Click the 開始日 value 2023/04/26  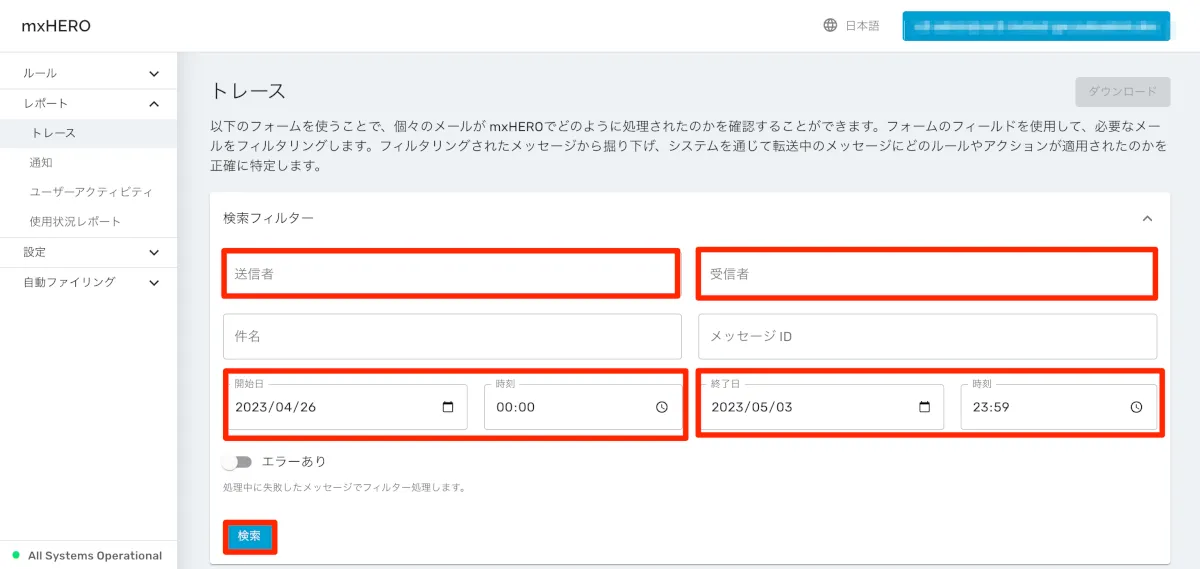point(276,407)
